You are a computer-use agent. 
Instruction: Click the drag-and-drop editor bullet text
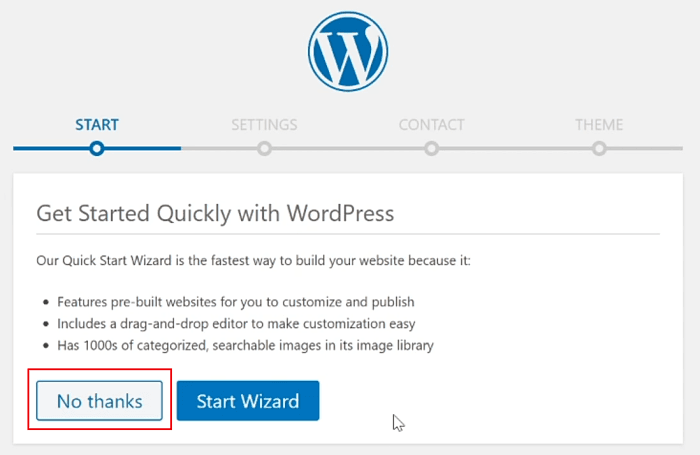point(236,323)
